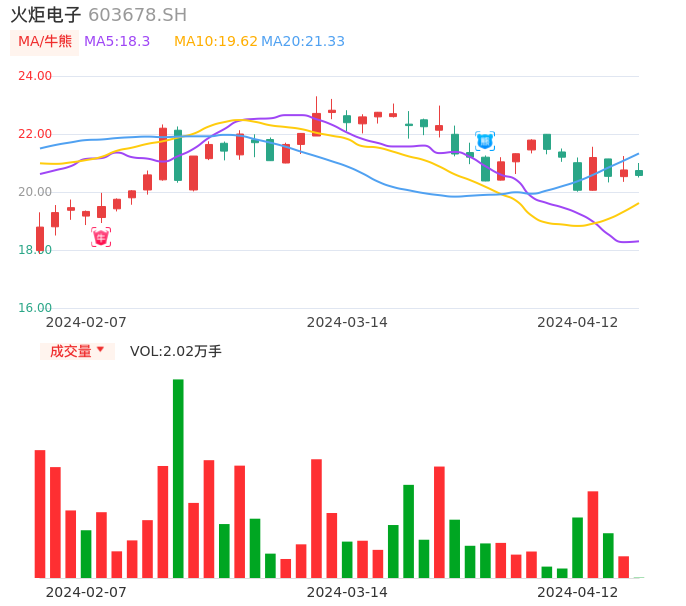Toggle the MA5:18.3 purple line legend
This screenshot has width=686, height=606.
pyautogui.click(x=117, y=42)
